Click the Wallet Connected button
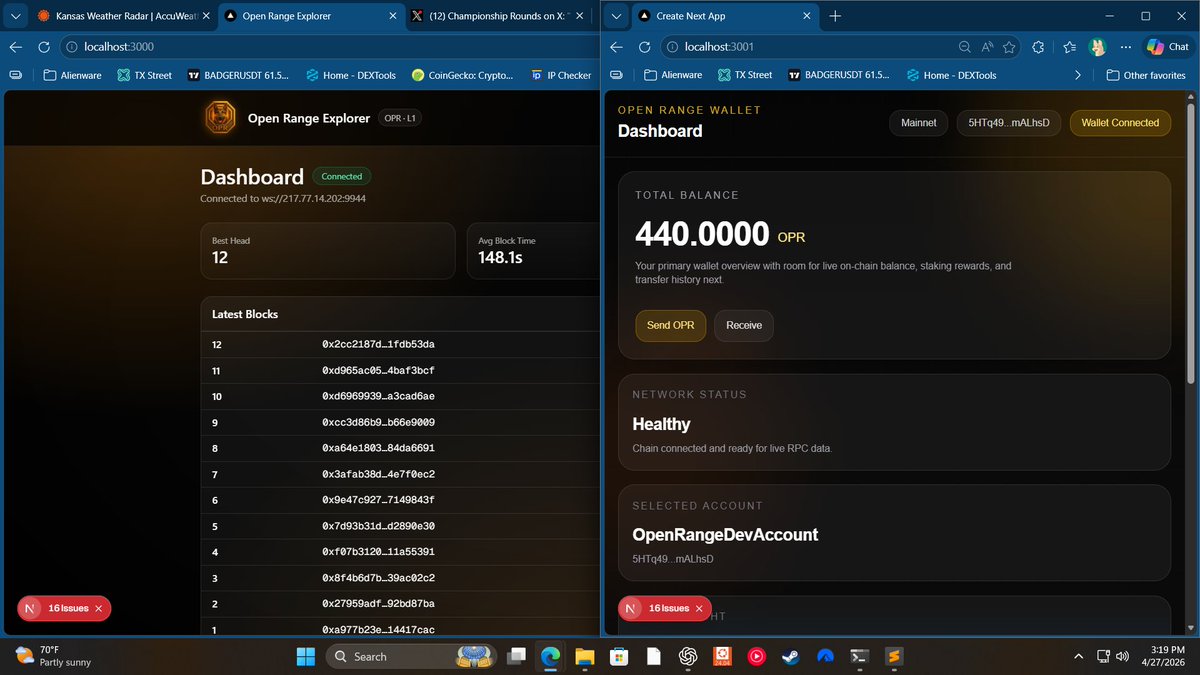 pos(1120,123)
